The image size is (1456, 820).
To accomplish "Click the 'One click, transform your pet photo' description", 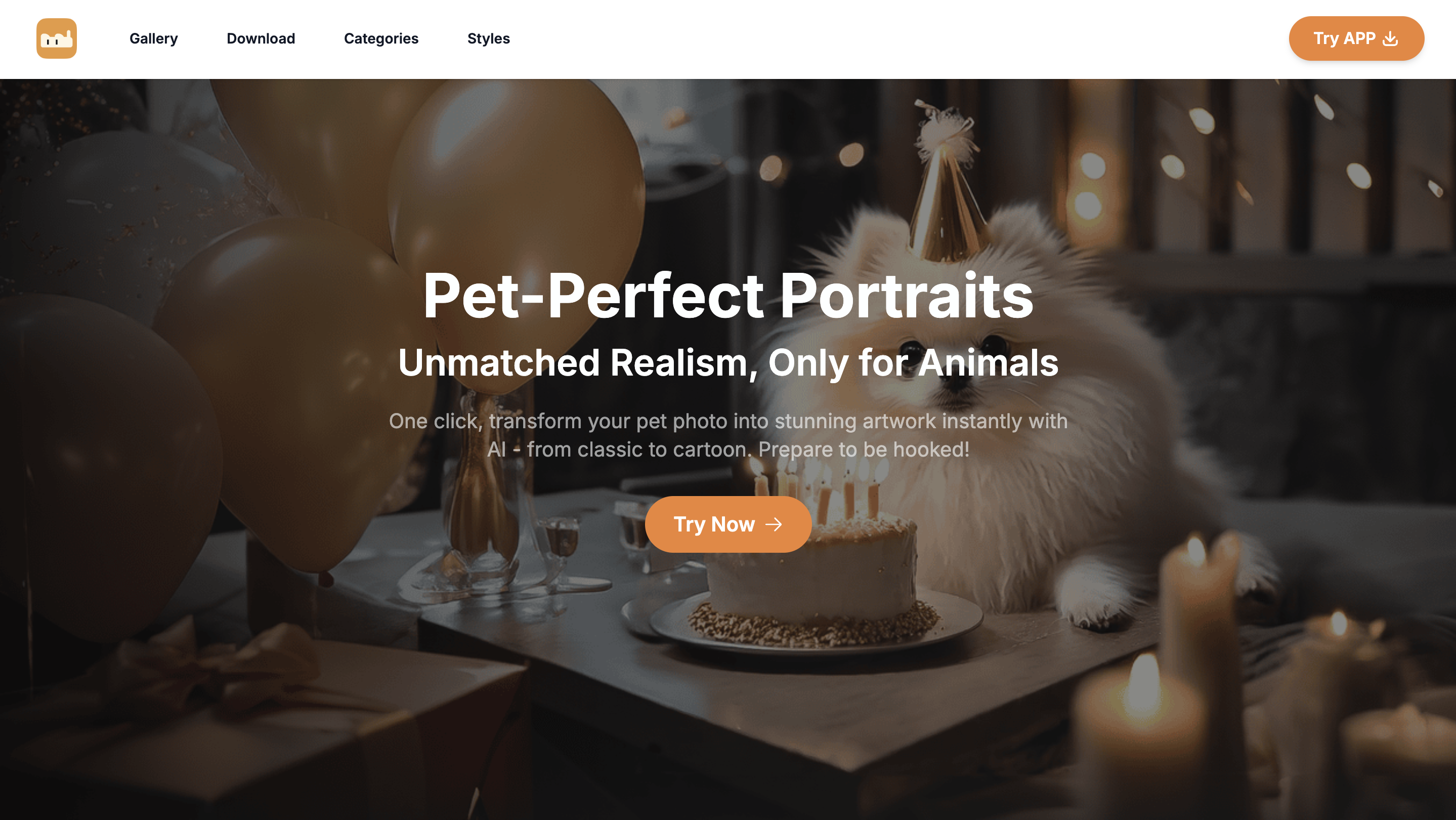I will tap(728, 435).
